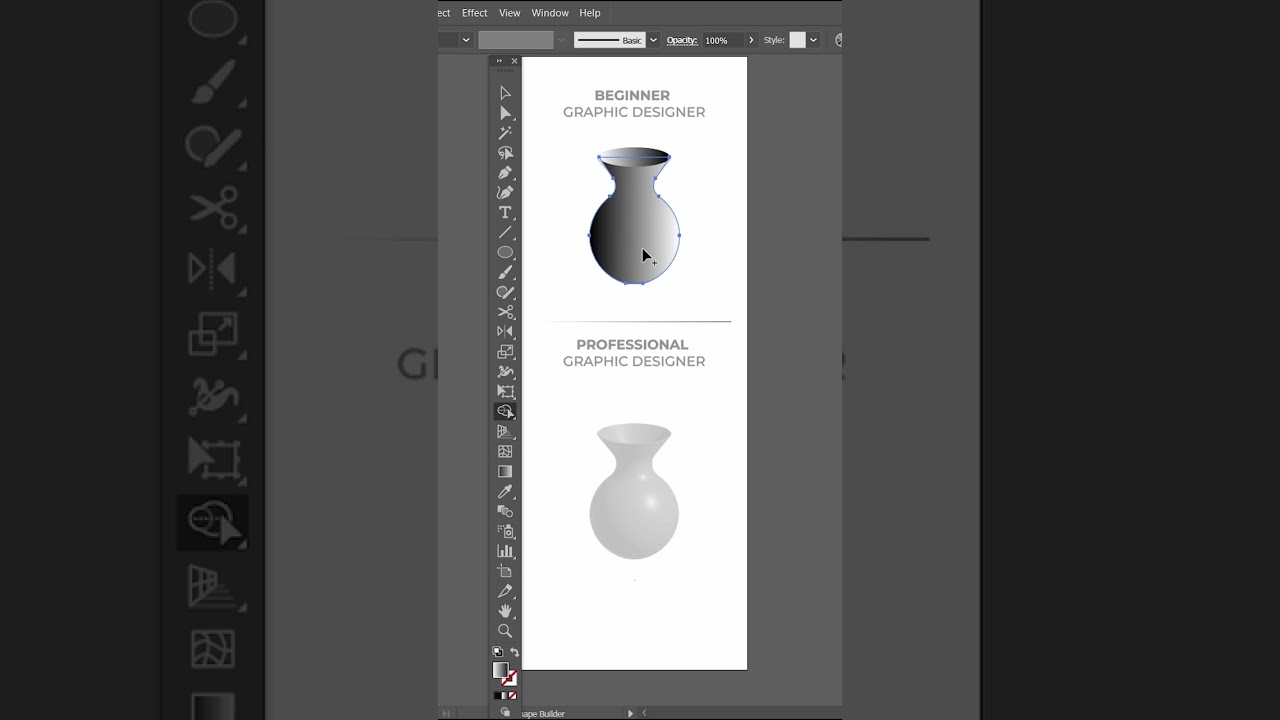
Task: Choose the Free Transform tool
Action: click(505, 392)
